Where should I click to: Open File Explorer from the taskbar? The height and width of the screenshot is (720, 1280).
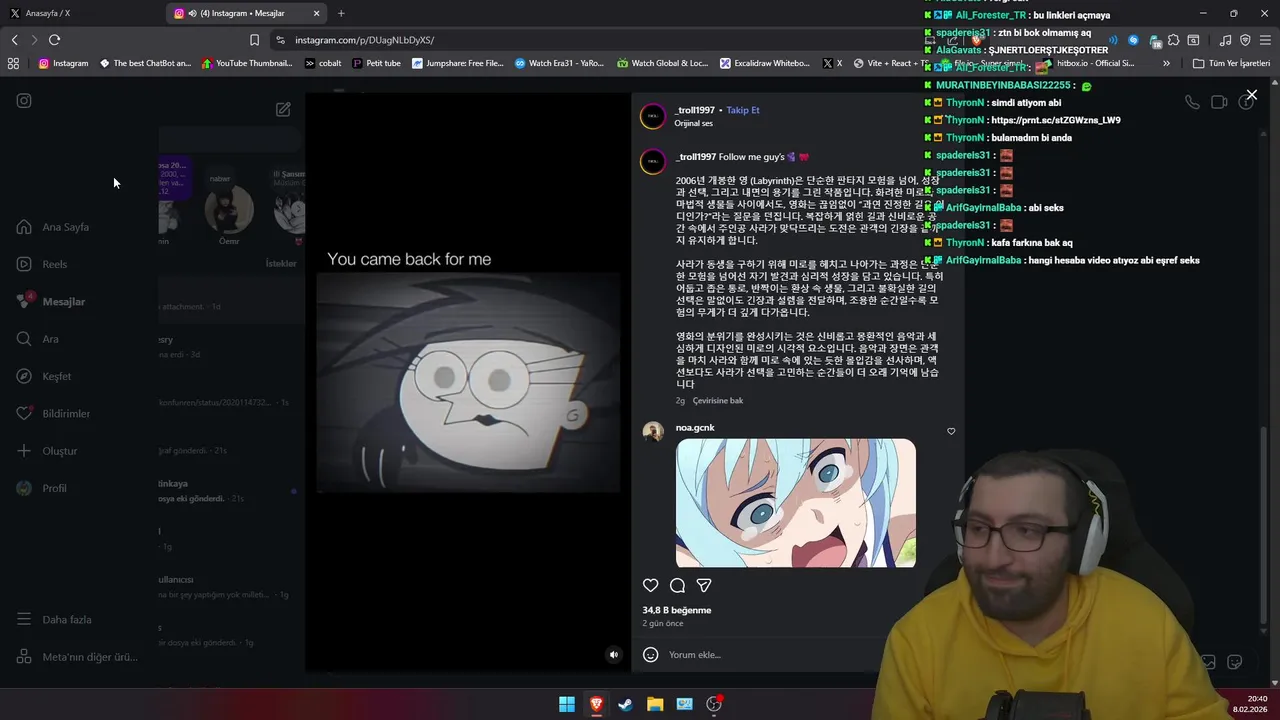coord(655,704)
